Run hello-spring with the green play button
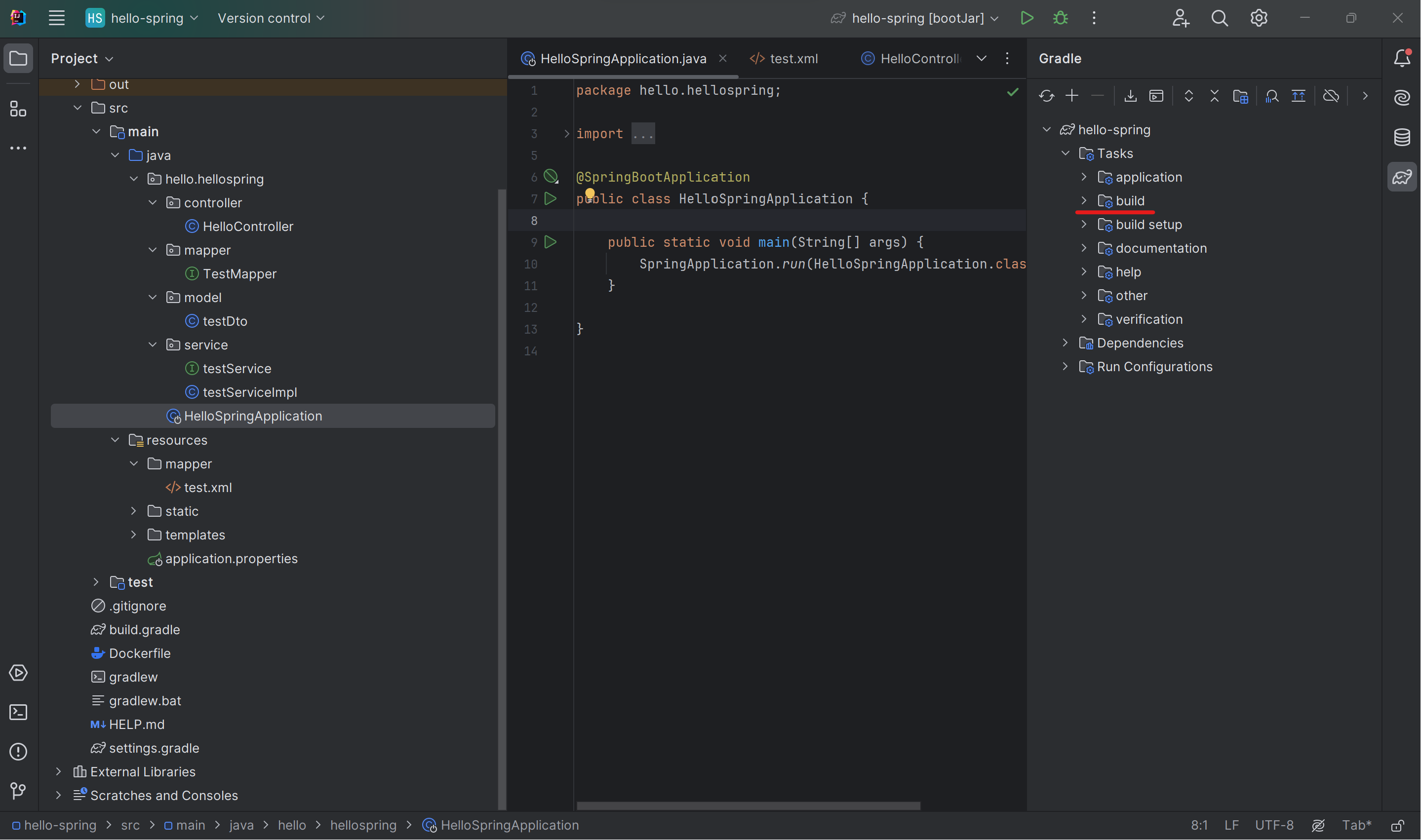The width and height of the screenshot is (1421, 840). [1026, 18]
